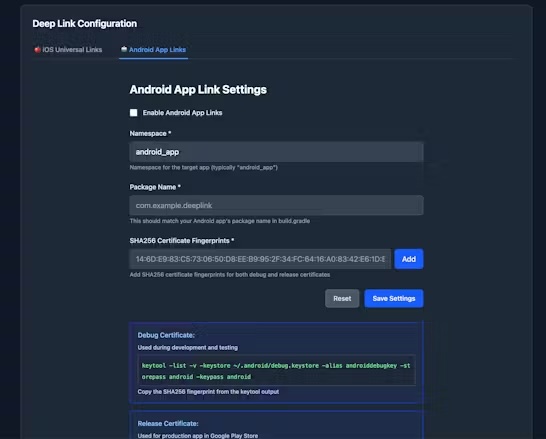Focus the SHA256 Certificate Fingerprints input
546x439 pixels.
[x=260, y=259]
